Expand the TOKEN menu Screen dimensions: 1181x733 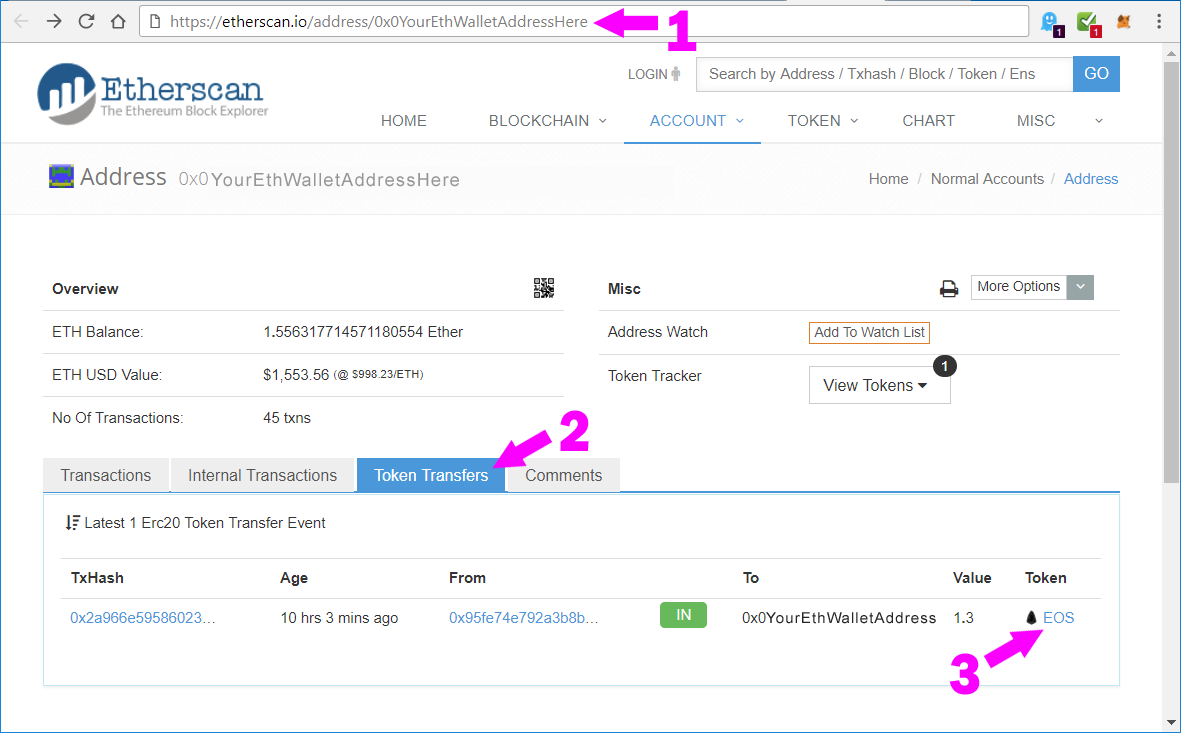(x=822, y=121)
